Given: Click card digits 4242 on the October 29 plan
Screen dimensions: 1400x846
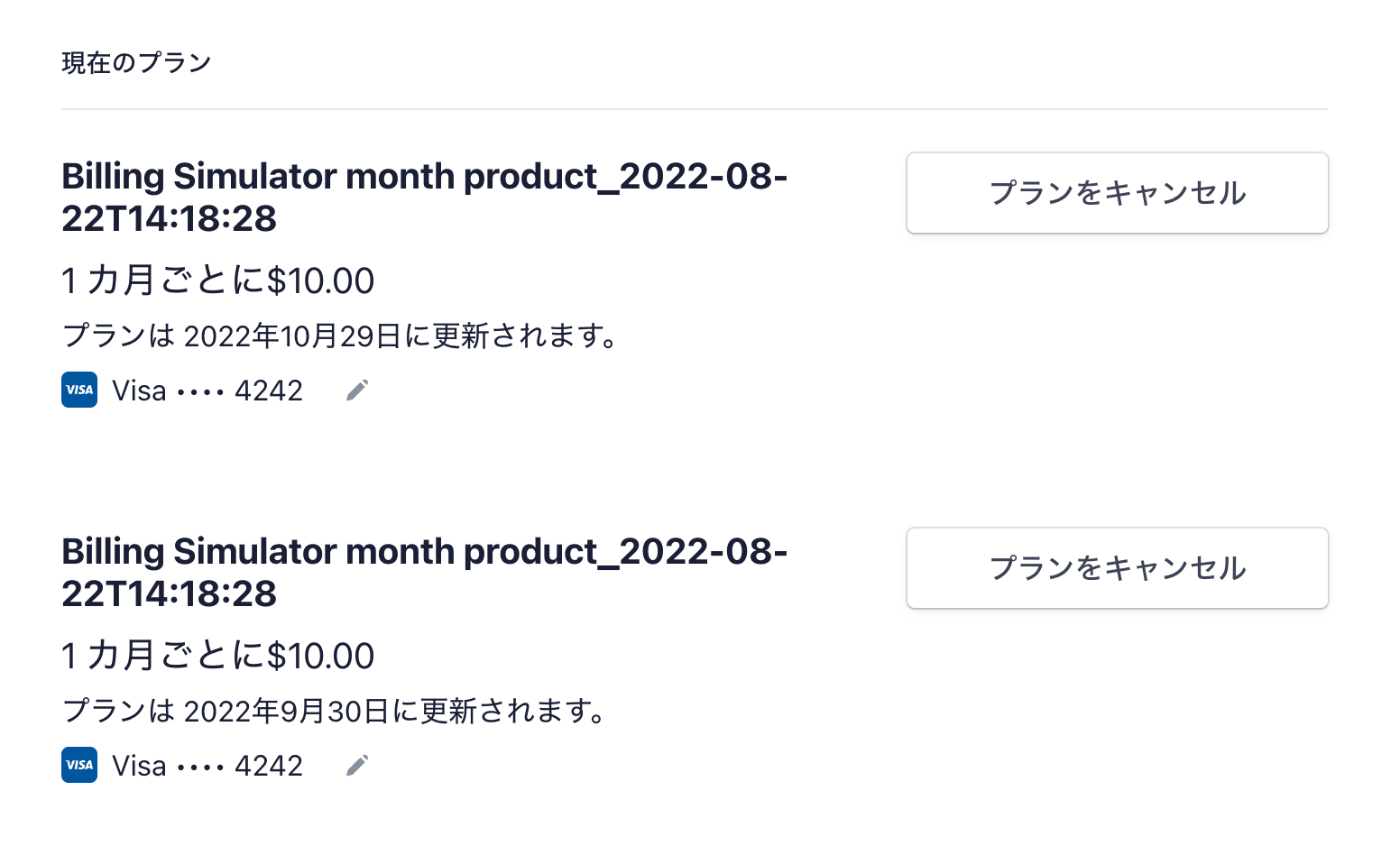Looking at the screenshot, I should [269, 391].
